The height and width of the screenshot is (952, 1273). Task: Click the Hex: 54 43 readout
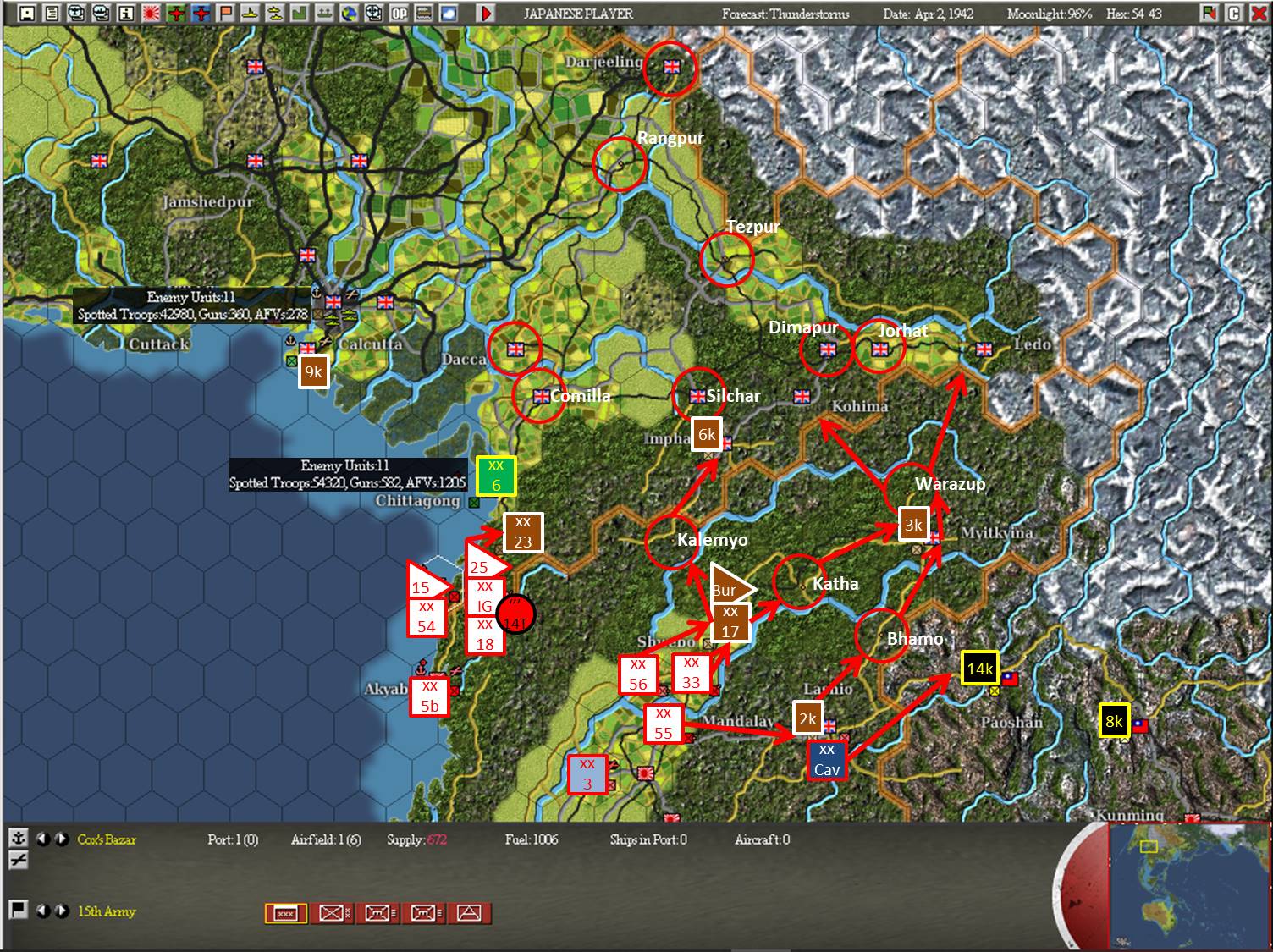click(x=1132, y=14)
